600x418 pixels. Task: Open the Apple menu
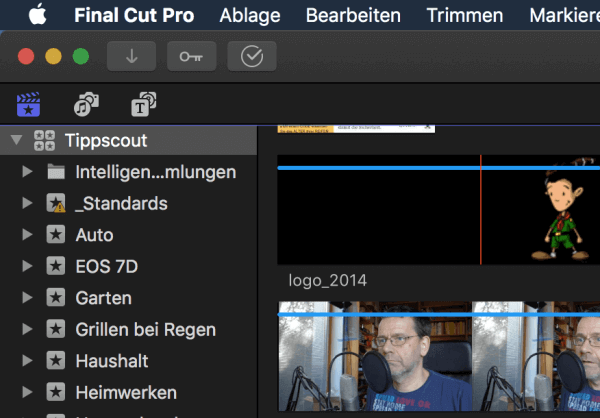pos(38,15)
